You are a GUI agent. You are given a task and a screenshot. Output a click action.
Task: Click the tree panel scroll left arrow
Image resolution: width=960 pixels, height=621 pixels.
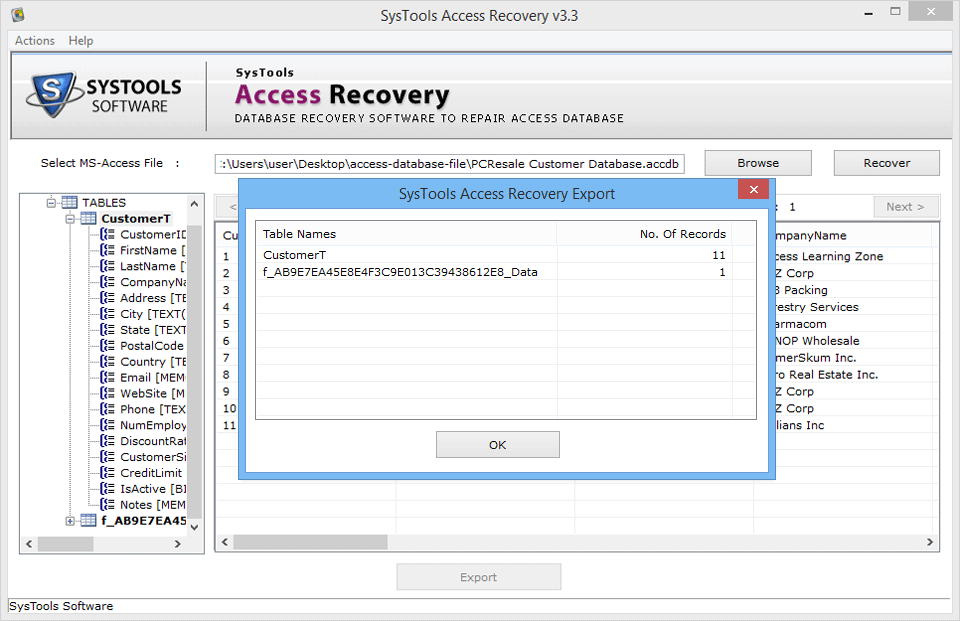click(x=29, y=544)
